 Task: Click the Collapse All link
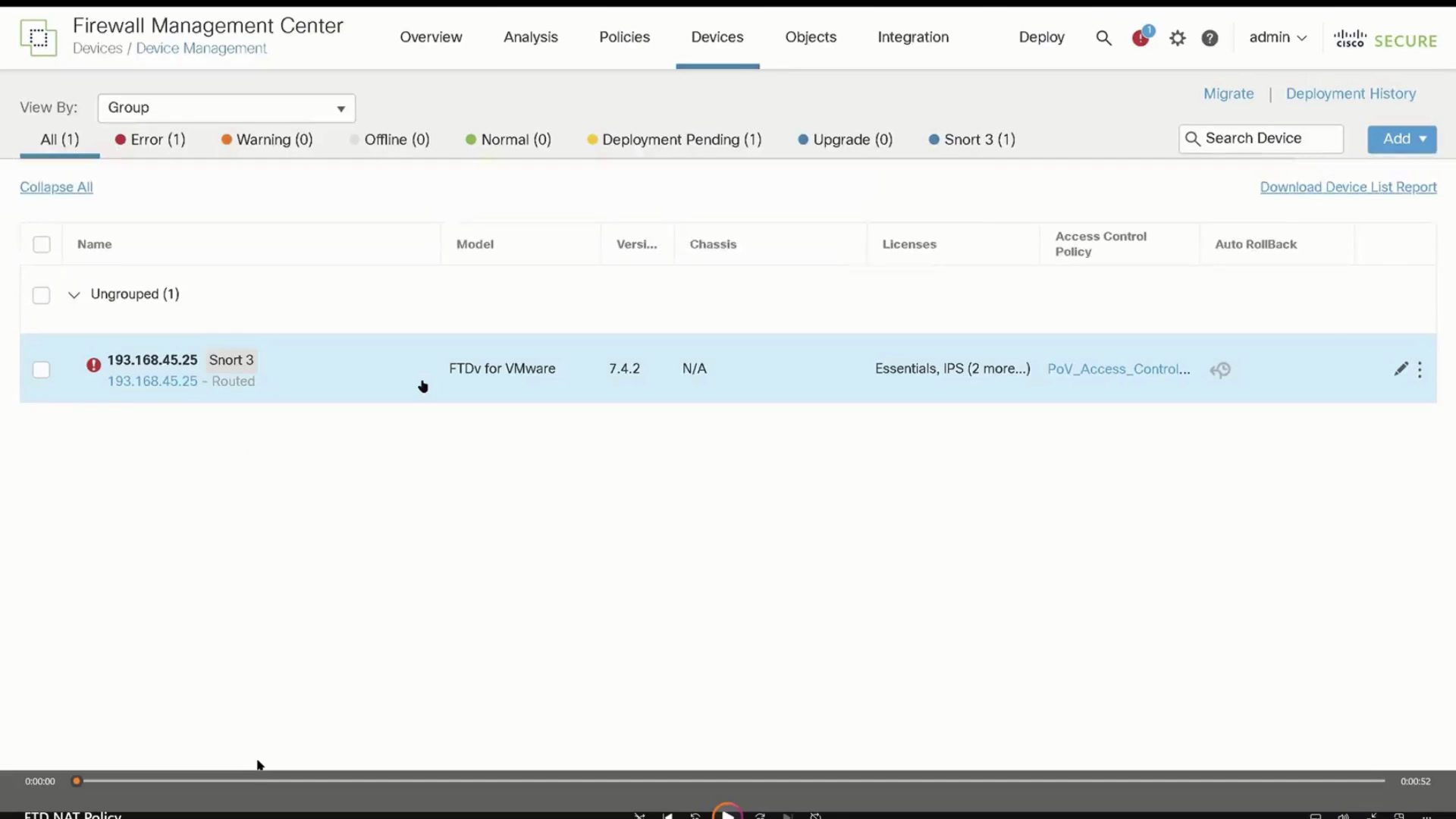click(56, 187)
